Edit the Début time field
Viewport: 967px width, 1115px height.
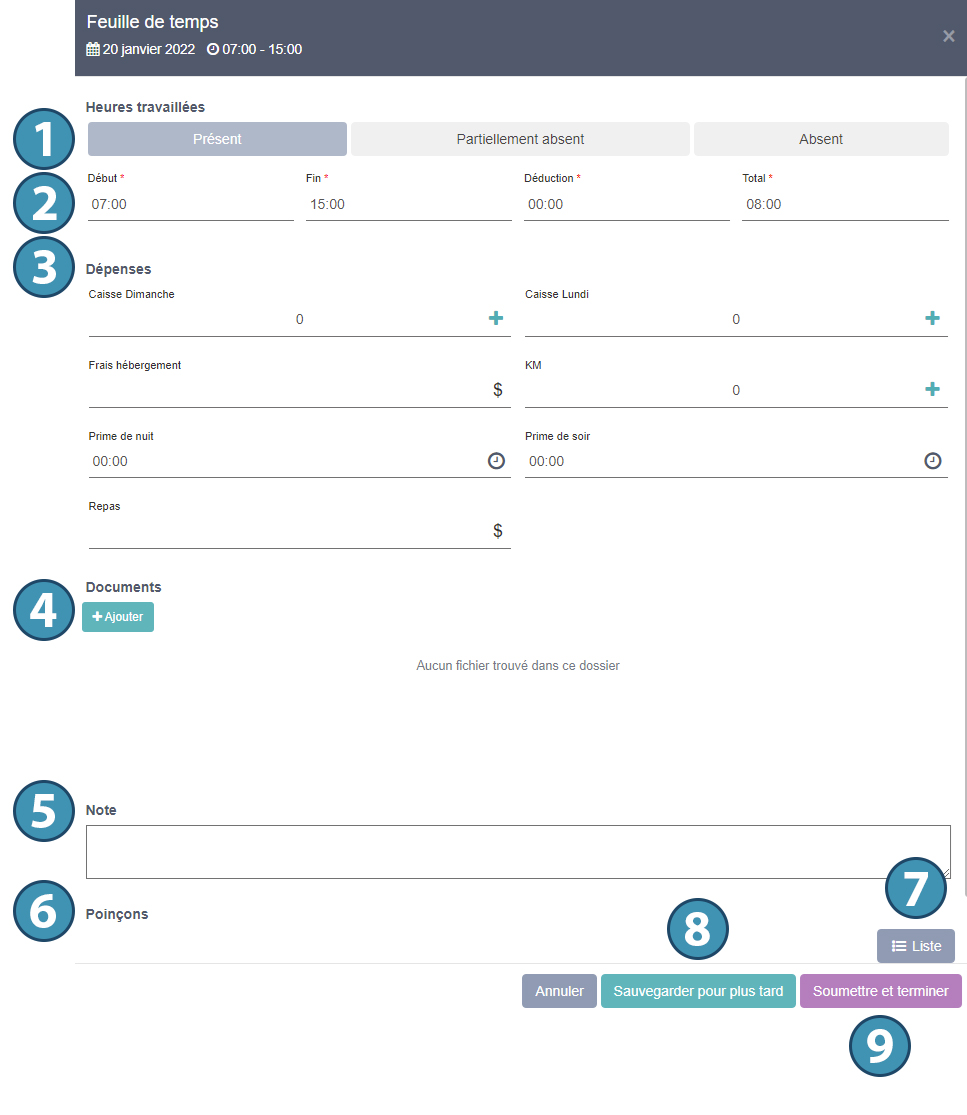190,204
